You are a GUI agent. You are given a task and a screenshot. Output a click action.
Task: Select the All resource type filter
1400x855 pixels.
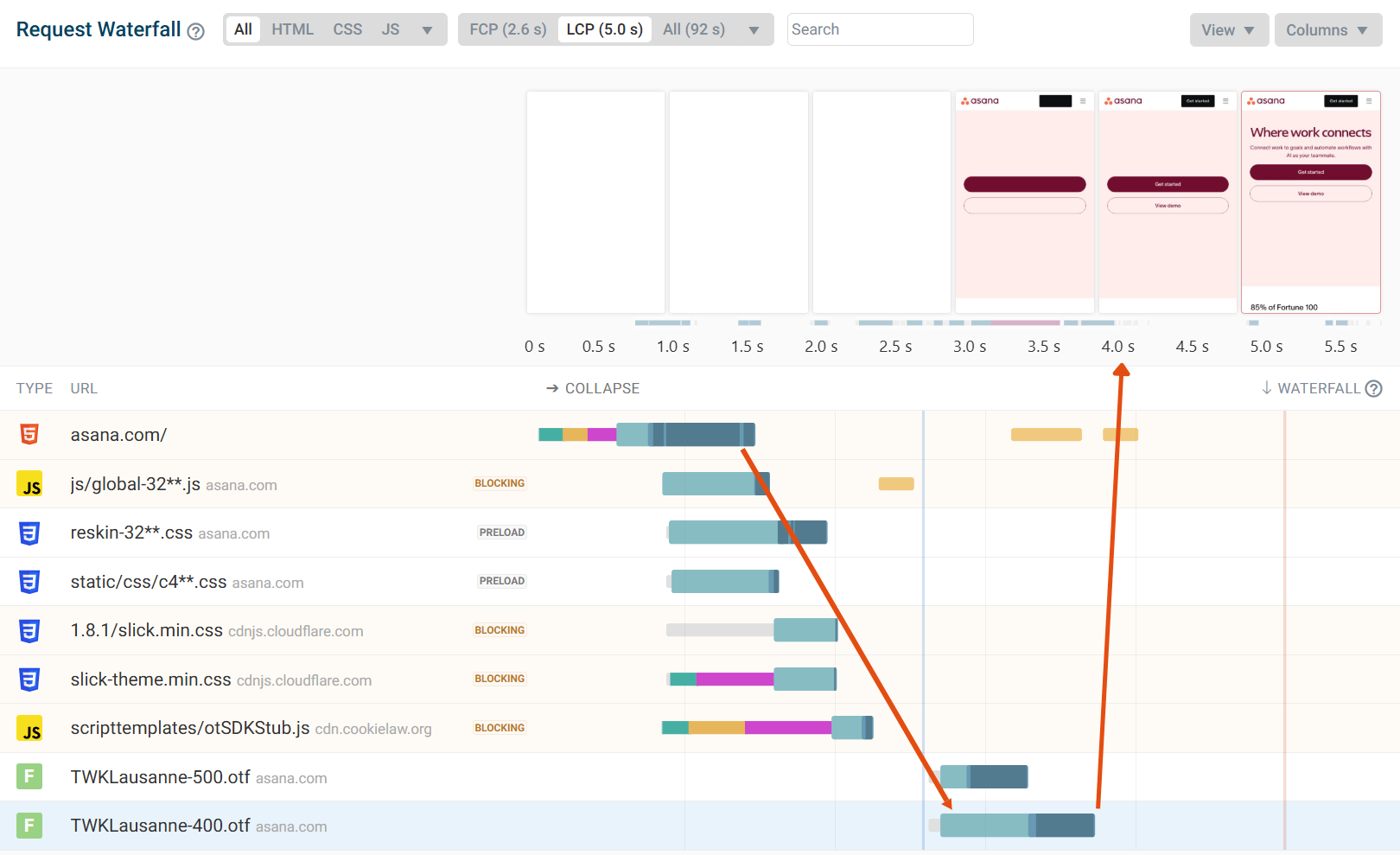pos(243,29)
